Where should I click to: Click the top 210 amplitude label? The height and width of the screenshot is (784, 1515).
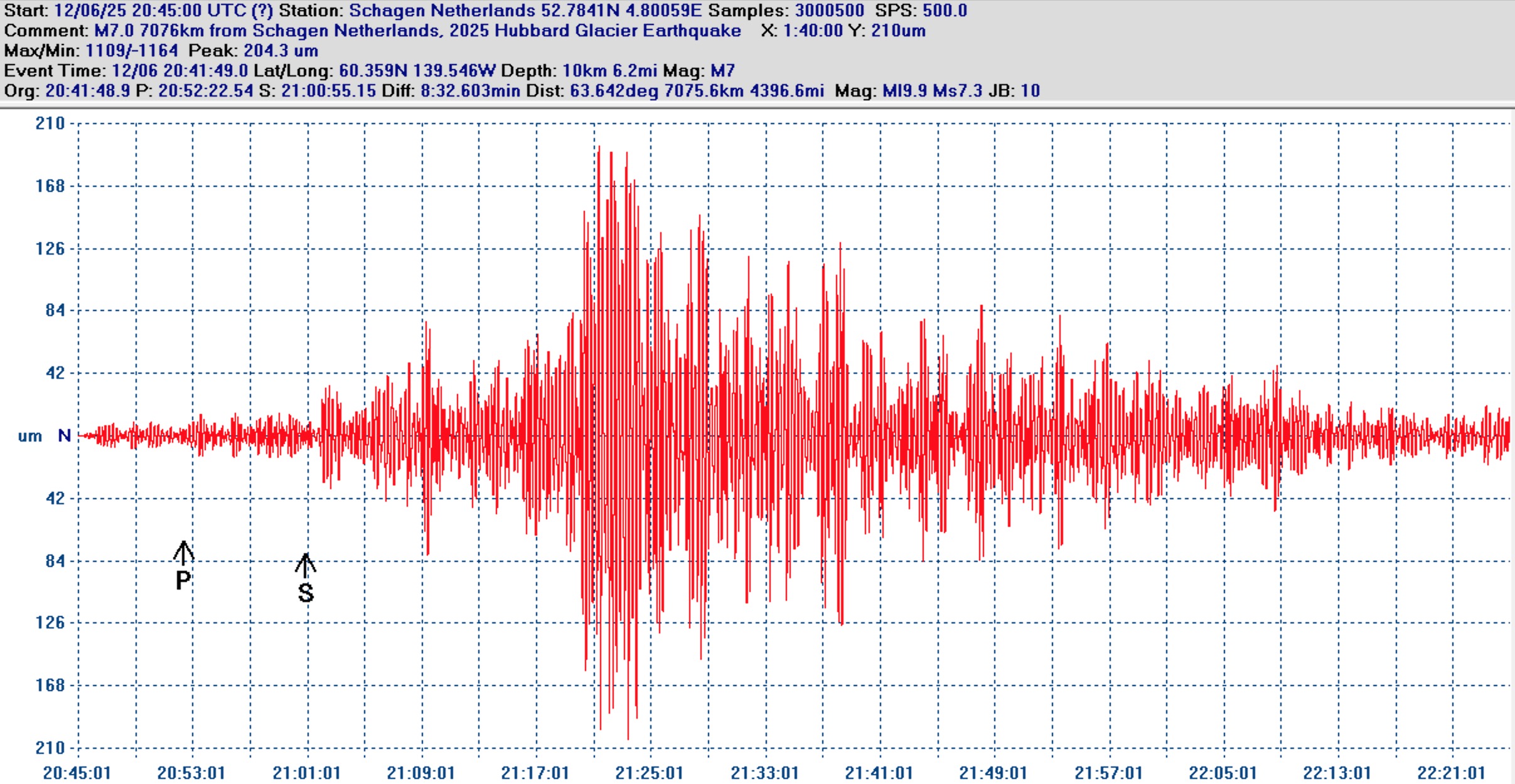tap(50, 124)
